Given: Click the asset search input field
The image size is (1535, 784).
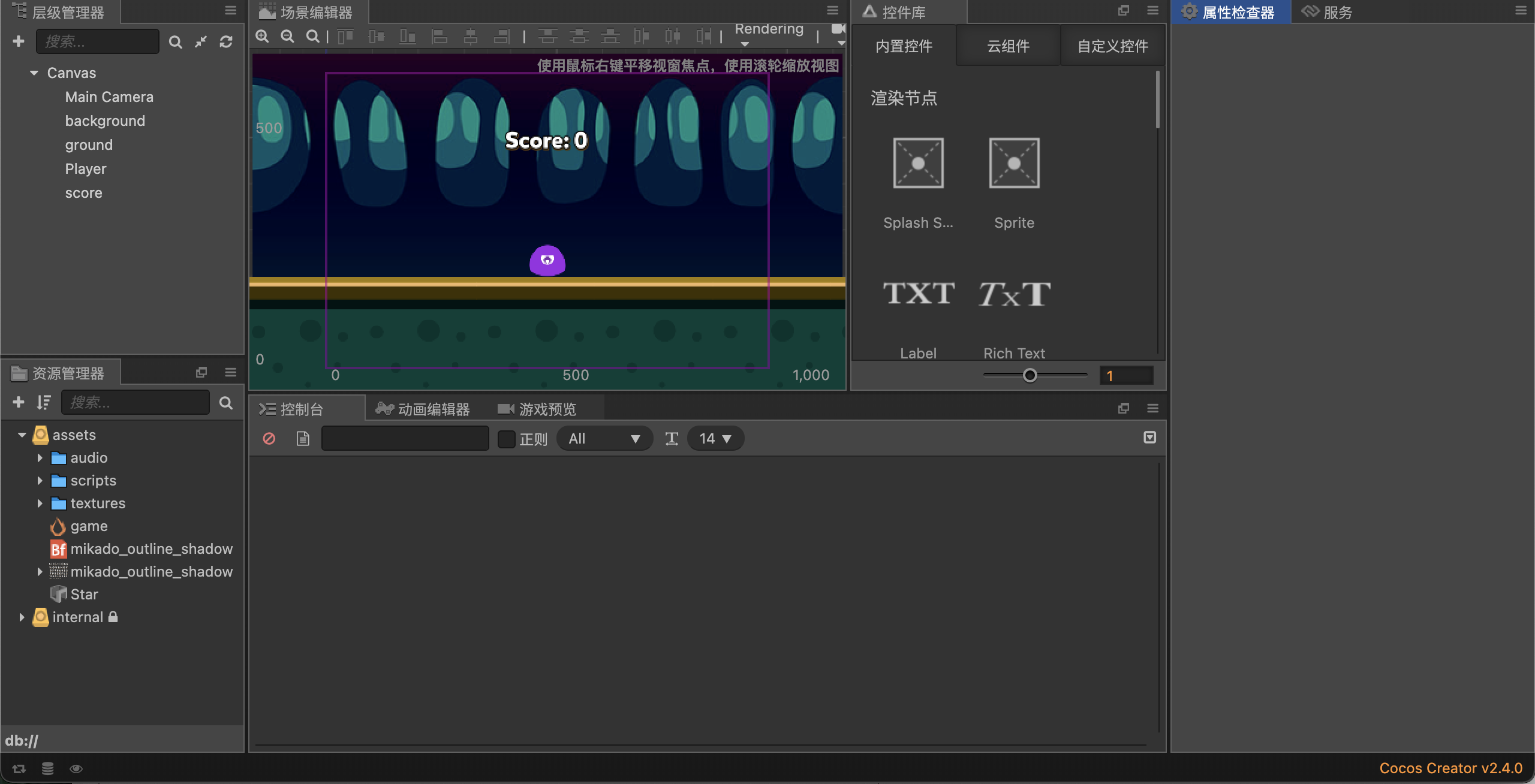Looking at the screenshot, I should point(136,402).
